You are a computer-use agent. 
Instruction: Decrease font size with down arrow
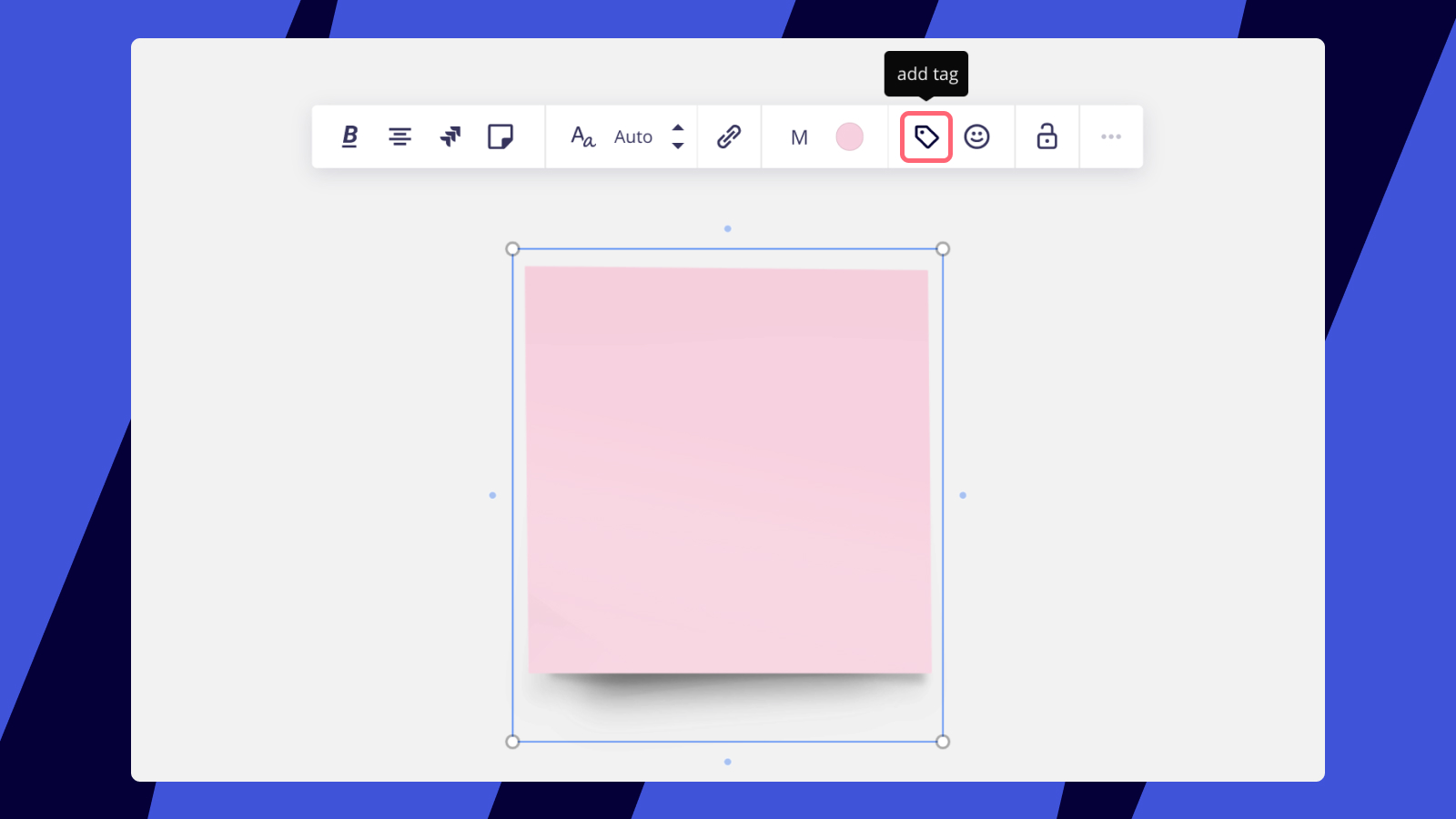[x=678, y=146]
